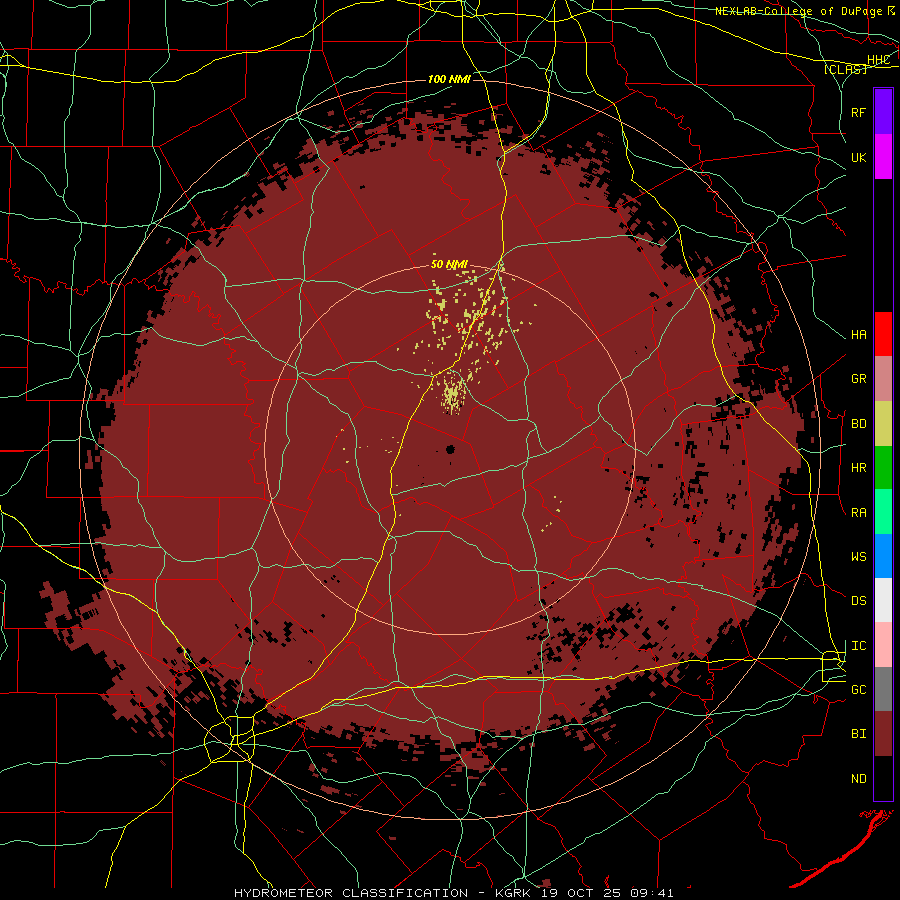The height and width of the screenshot is (900, 900).
Task: Pick the DS white legend swatch
Action: pos(883,600)
